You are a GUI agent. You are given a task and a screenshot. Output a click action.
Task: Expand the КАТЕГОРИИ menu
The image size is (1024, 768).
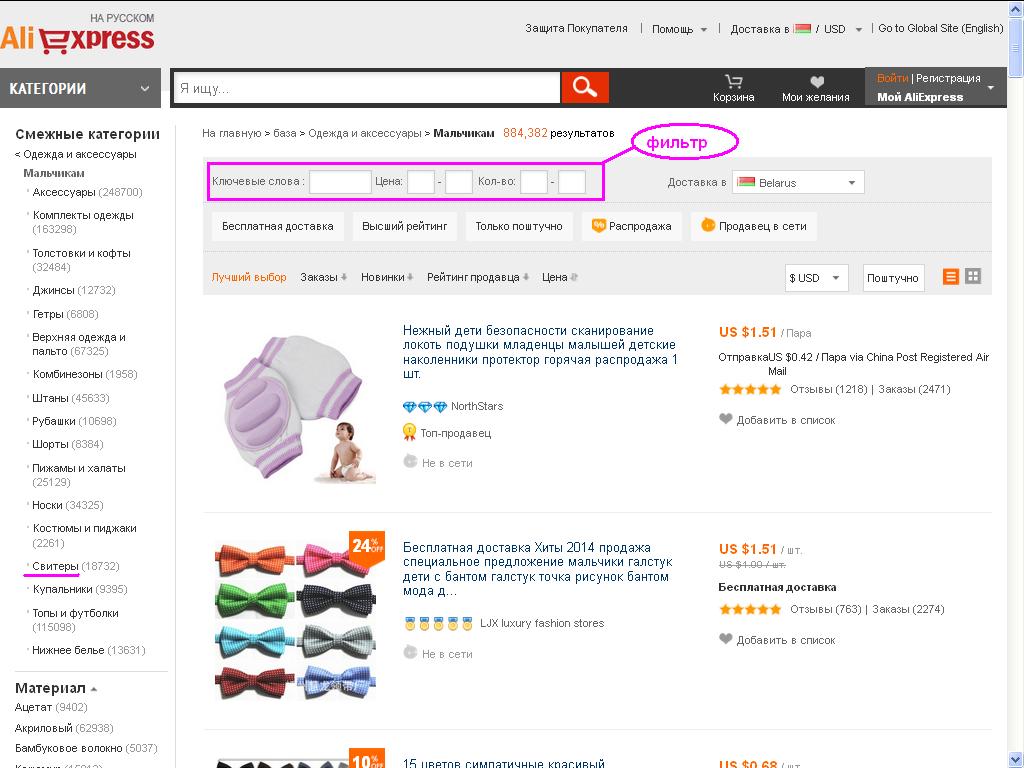[80, 88]
